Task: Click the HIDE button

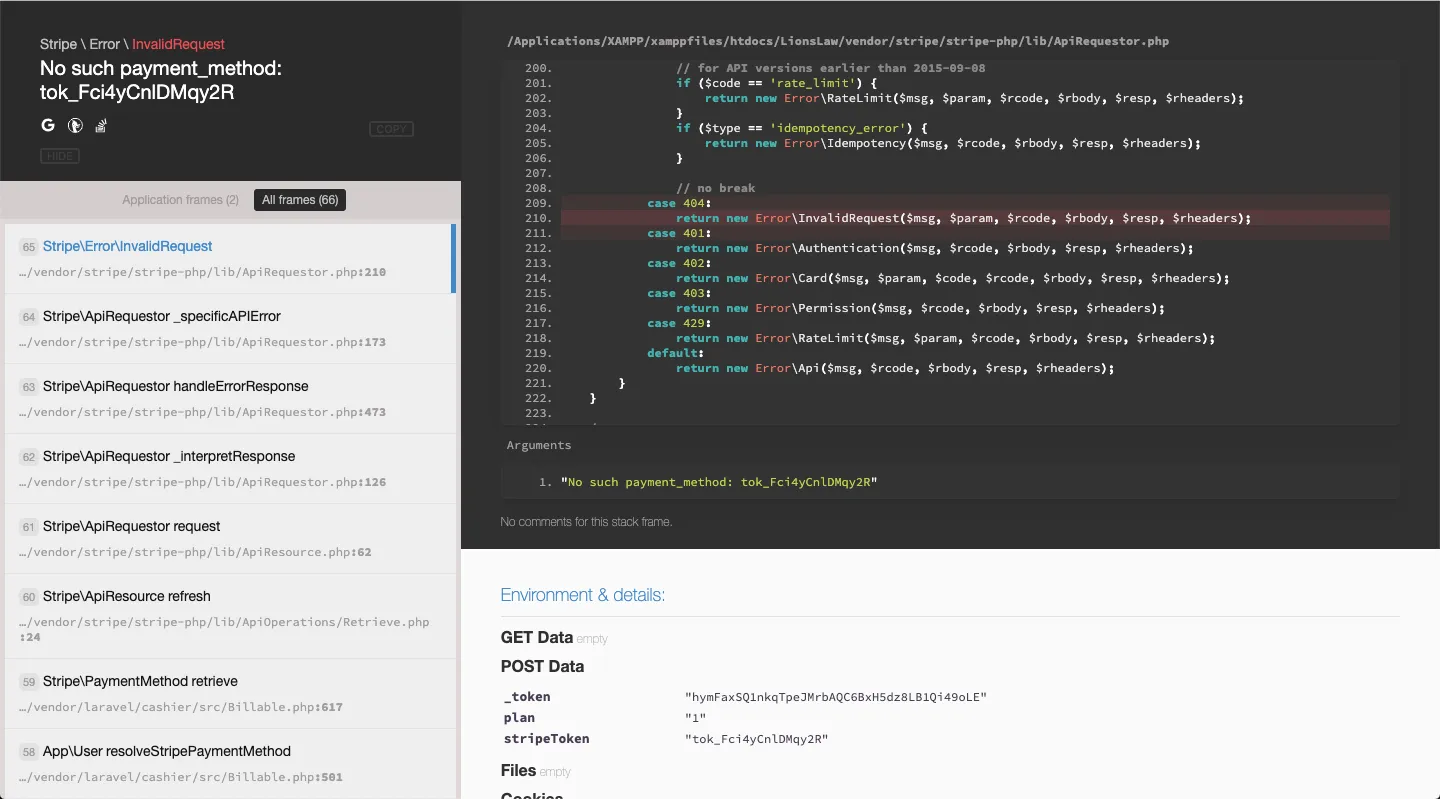Action: 60,156
